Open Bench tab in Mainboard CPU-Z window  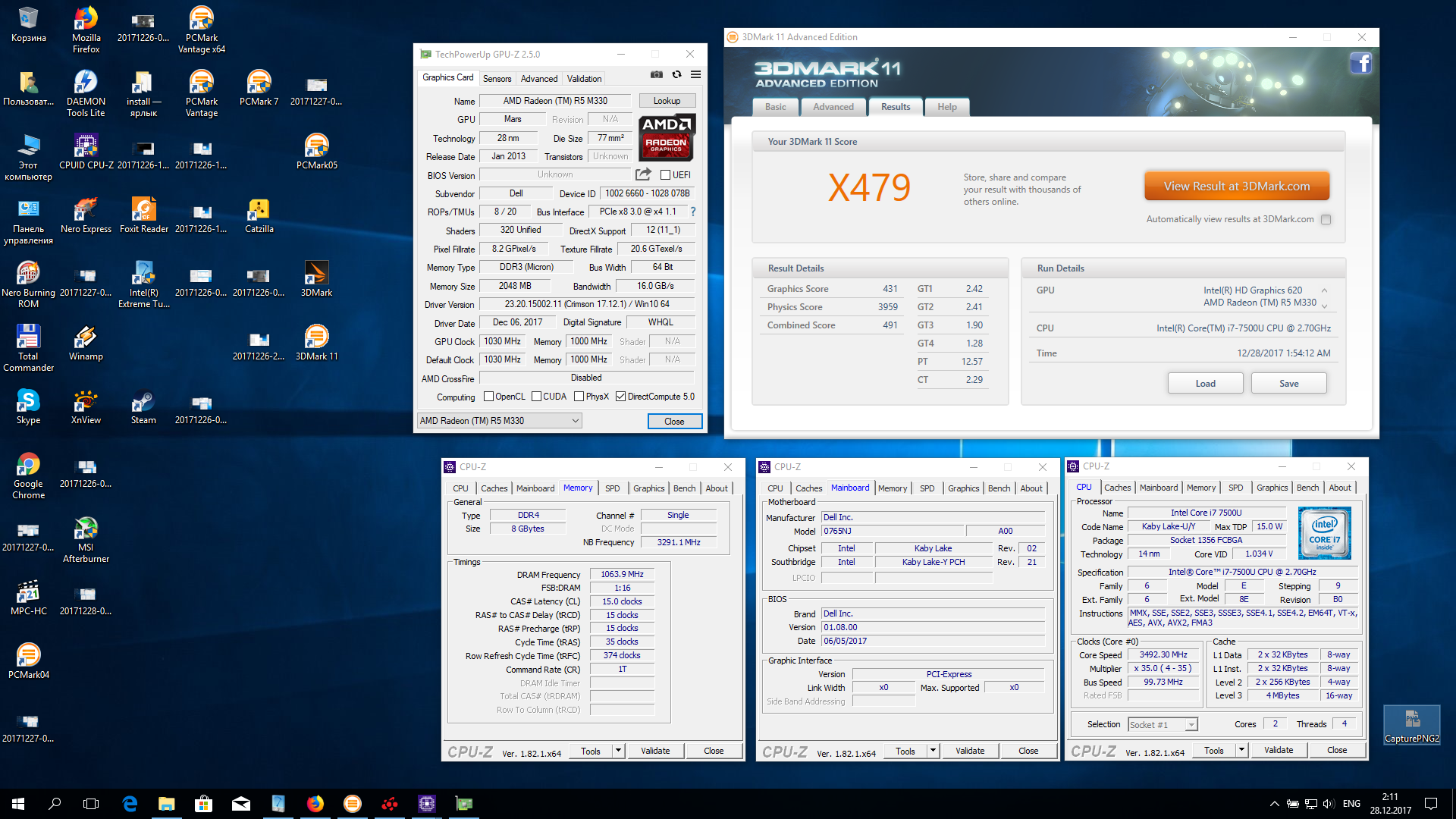[999, 488]
